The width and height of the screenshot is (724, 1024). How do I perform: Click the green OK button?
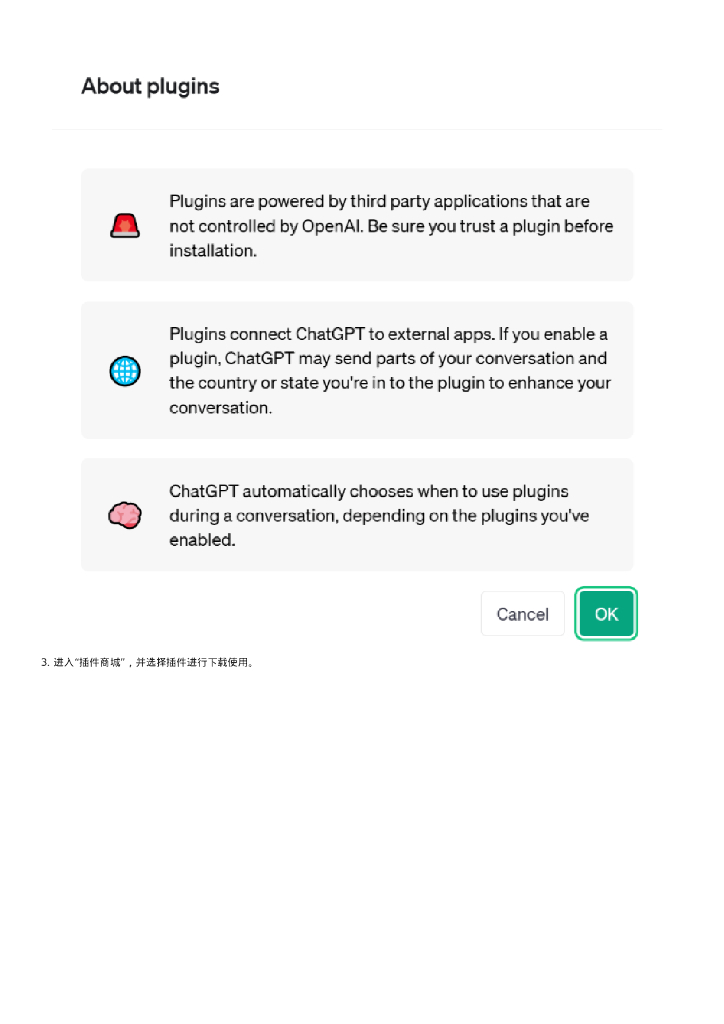point(606,614)
